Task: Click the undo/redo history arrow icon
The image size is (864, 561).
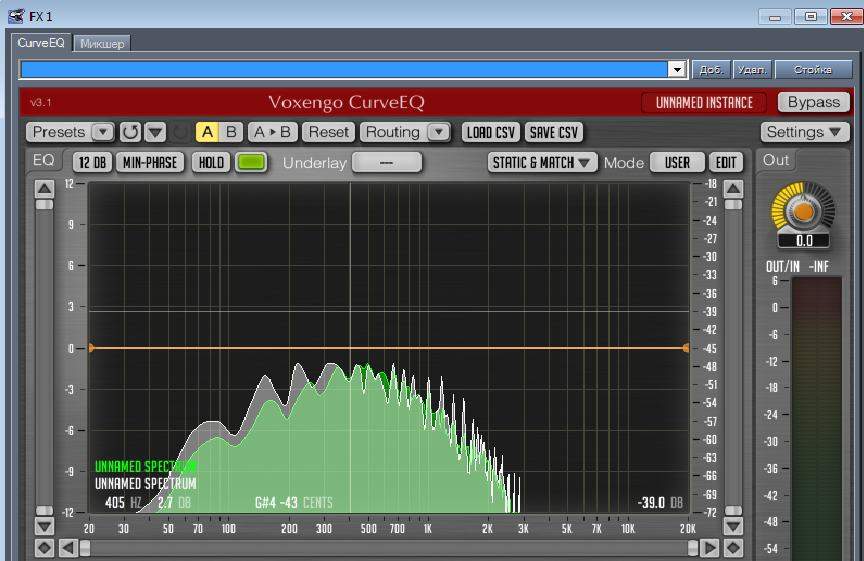Action: pos(131,132)
